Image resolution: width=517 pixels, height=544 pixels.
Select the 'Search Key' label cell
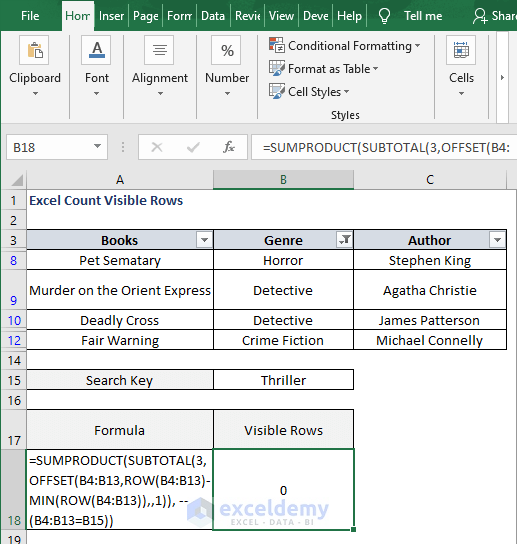point(120,380)
